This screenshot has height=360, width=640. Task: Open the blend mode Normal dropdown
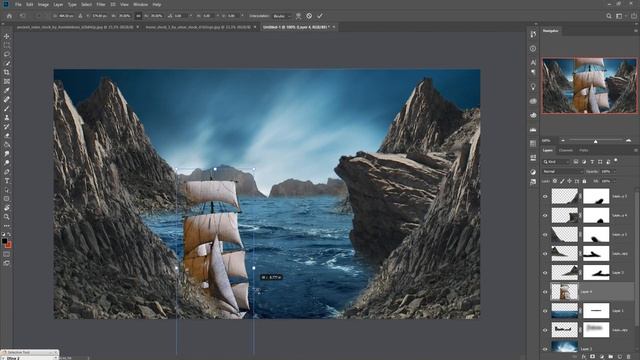562,171
